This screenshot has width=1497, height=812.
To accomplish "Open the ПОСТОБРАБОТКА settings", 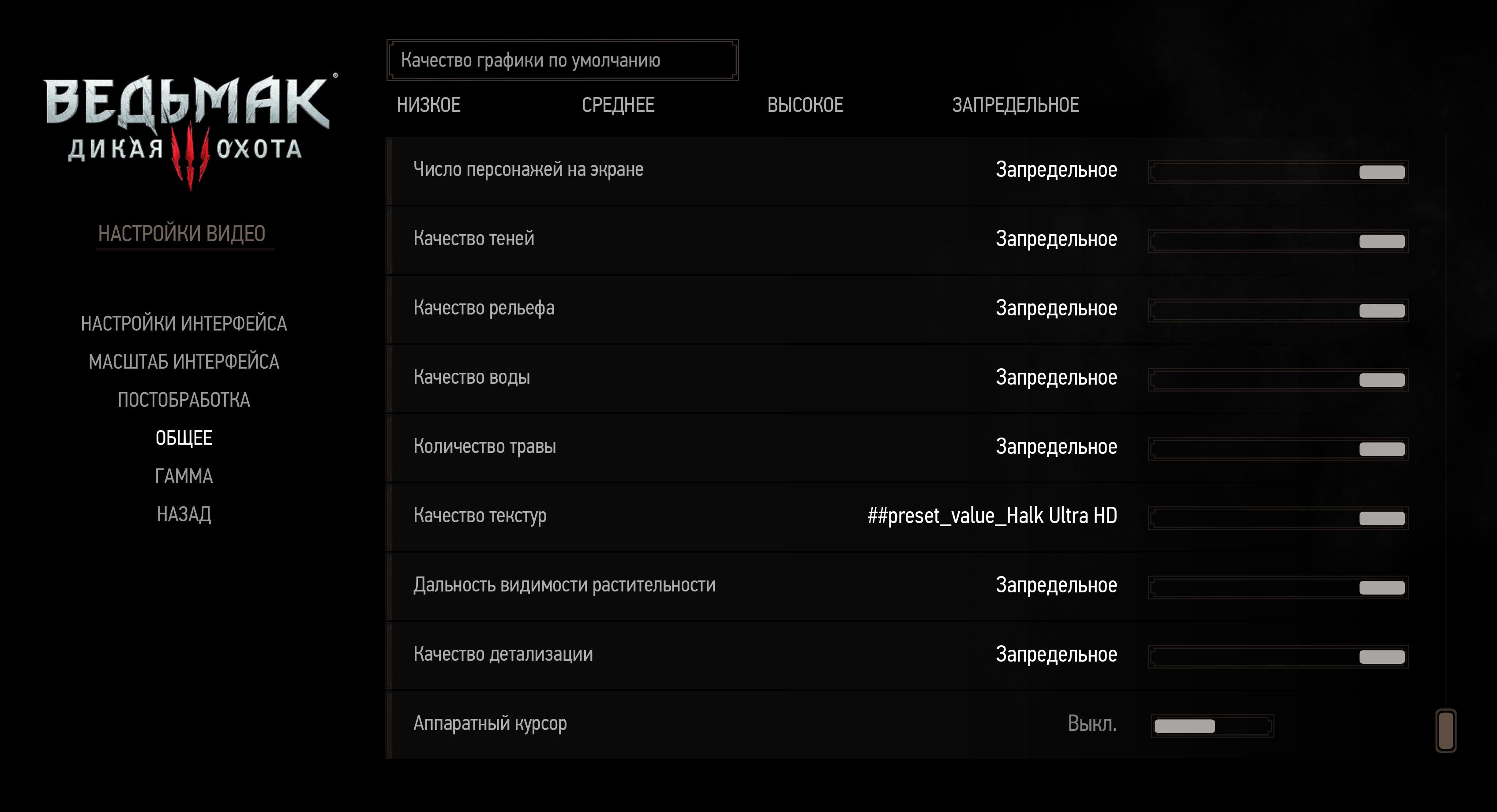I will (184, 400).
